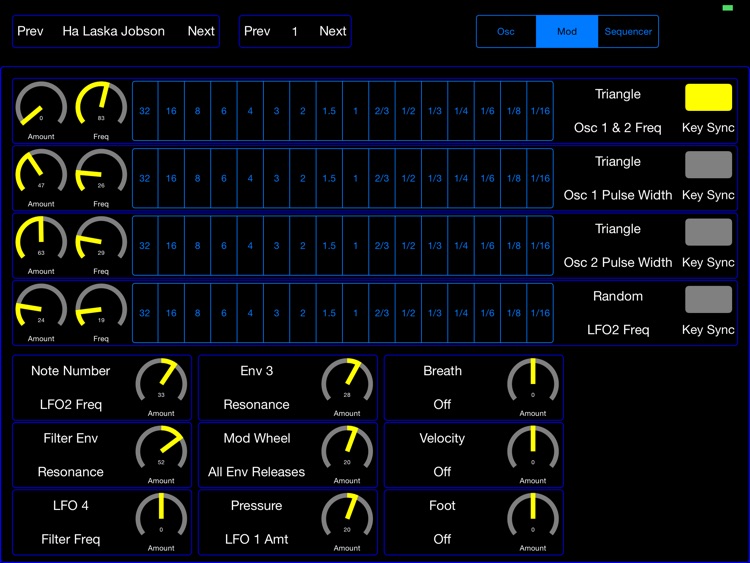Open the Sequencer tab

[x=628, y=32]
